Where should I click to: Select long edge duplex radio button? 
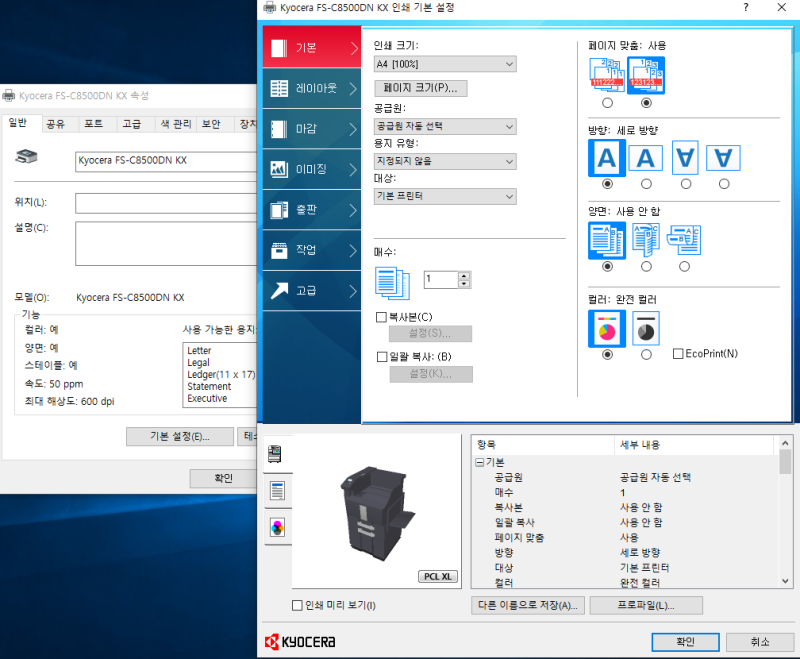[646, 266]
